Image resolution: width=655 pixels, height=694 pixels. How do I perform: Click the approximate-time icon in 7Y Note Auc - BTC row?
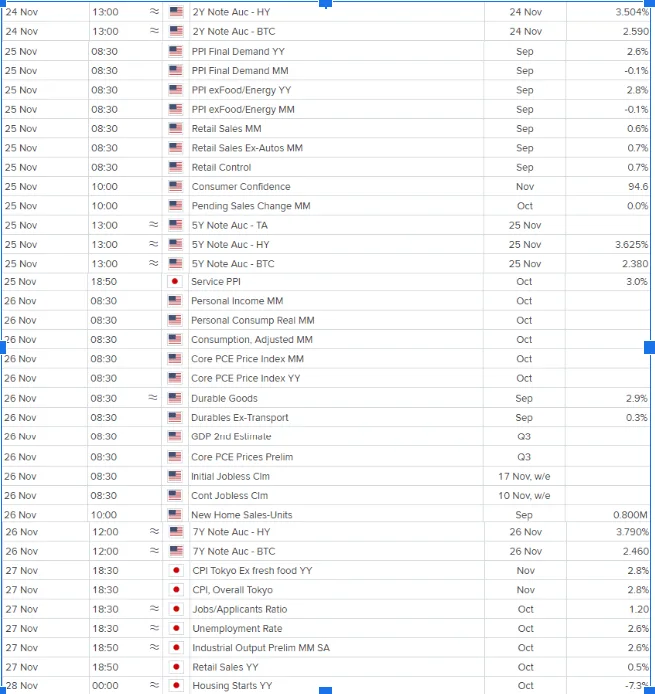coord(154,551)
